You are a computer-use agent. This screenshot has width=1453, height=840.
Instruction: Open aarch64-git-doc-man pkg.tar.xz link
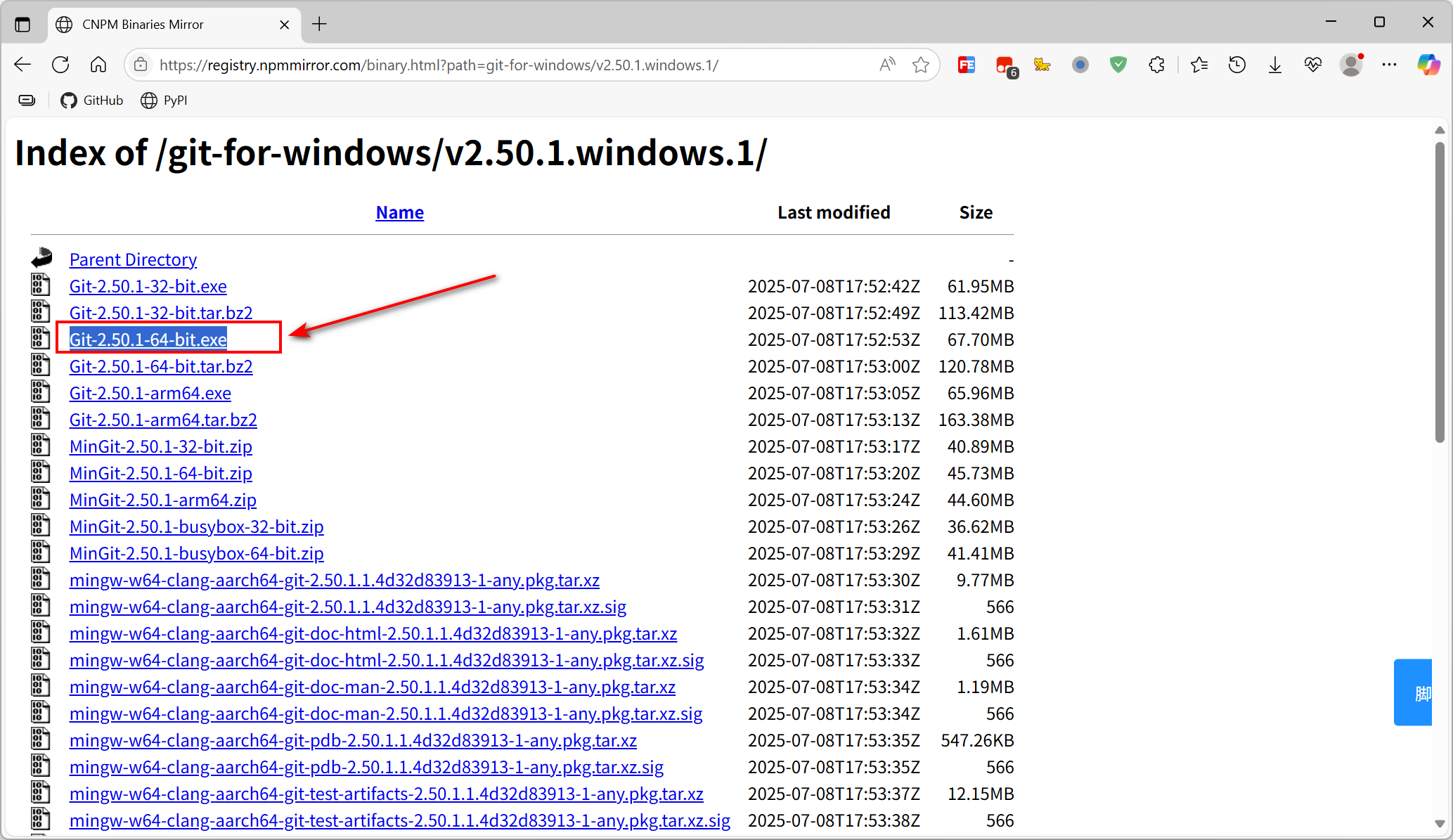(x=372, y=687)
